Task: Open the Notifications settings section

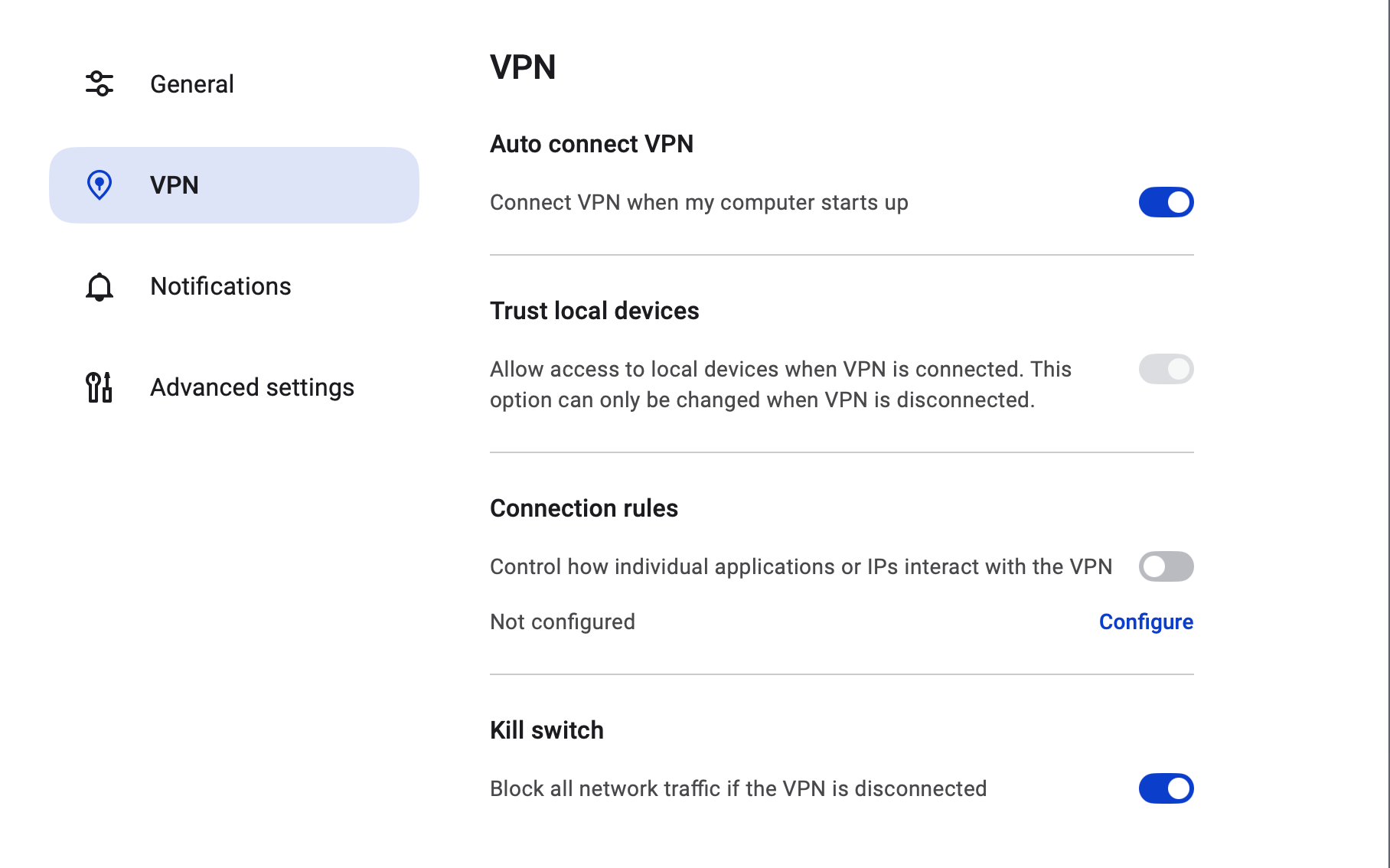Action: (220, 286)
